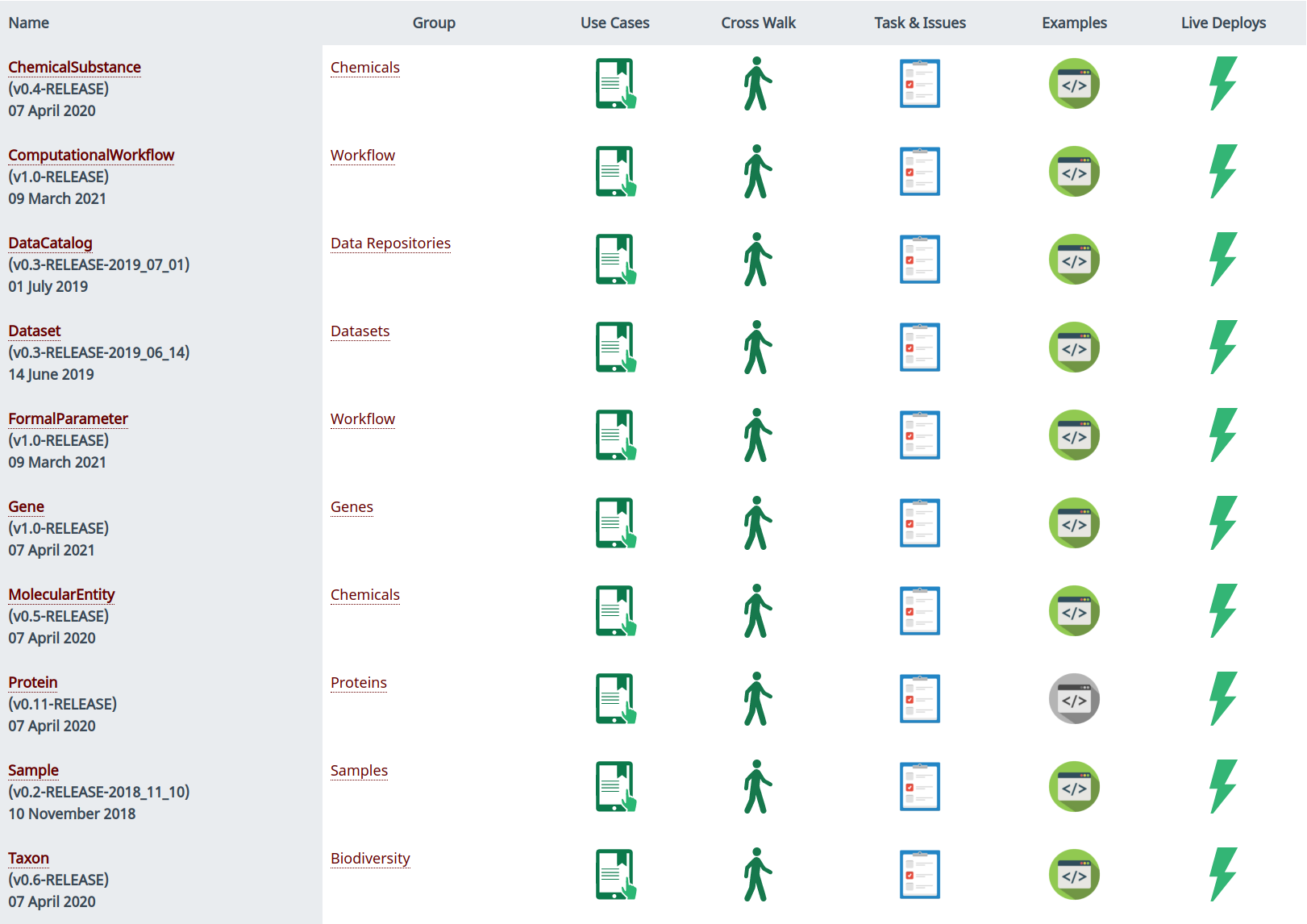Image resolution: width=1307 pixels, height=924 pixels.
Task: Open Task & Issues icon for Taxon
Action: 920,874
